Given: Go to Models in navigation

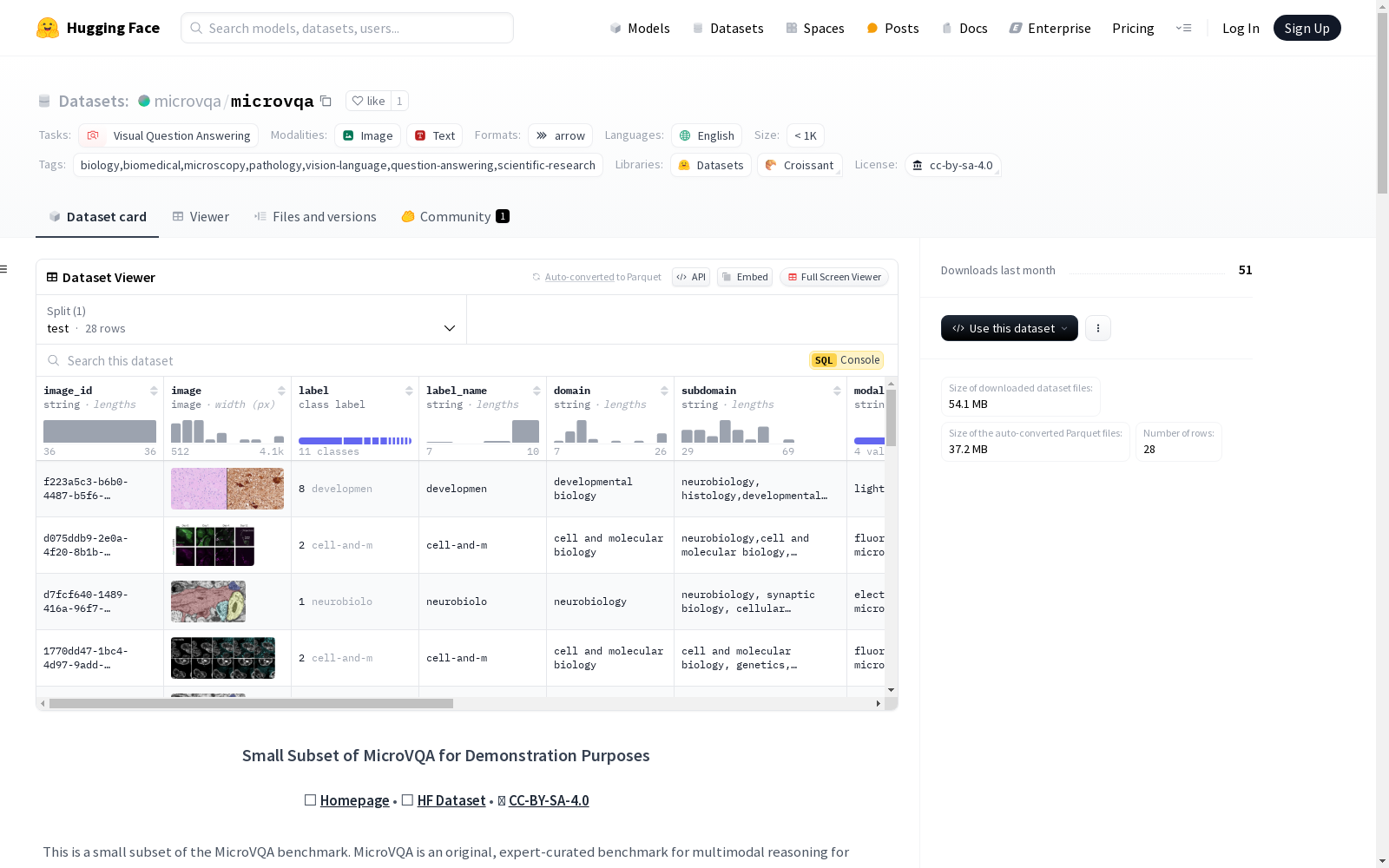Looking at the screenshot, I should tap(640, 28).
